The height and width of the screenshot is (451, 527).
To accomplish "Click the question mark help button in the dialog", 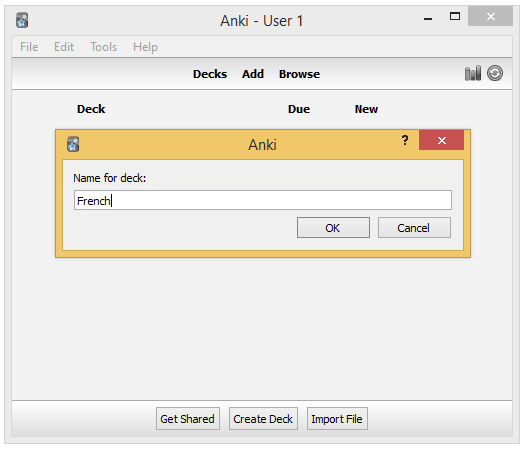I will click(x=405, y=140).
